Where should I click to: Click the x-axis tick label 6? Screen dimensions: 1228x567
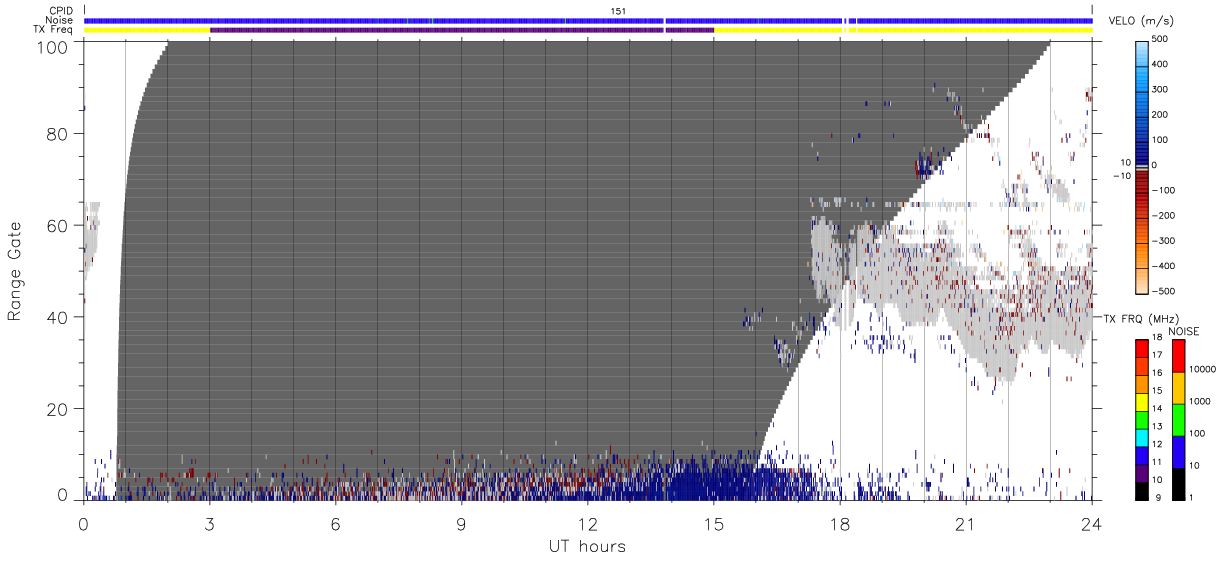[335, 523]
